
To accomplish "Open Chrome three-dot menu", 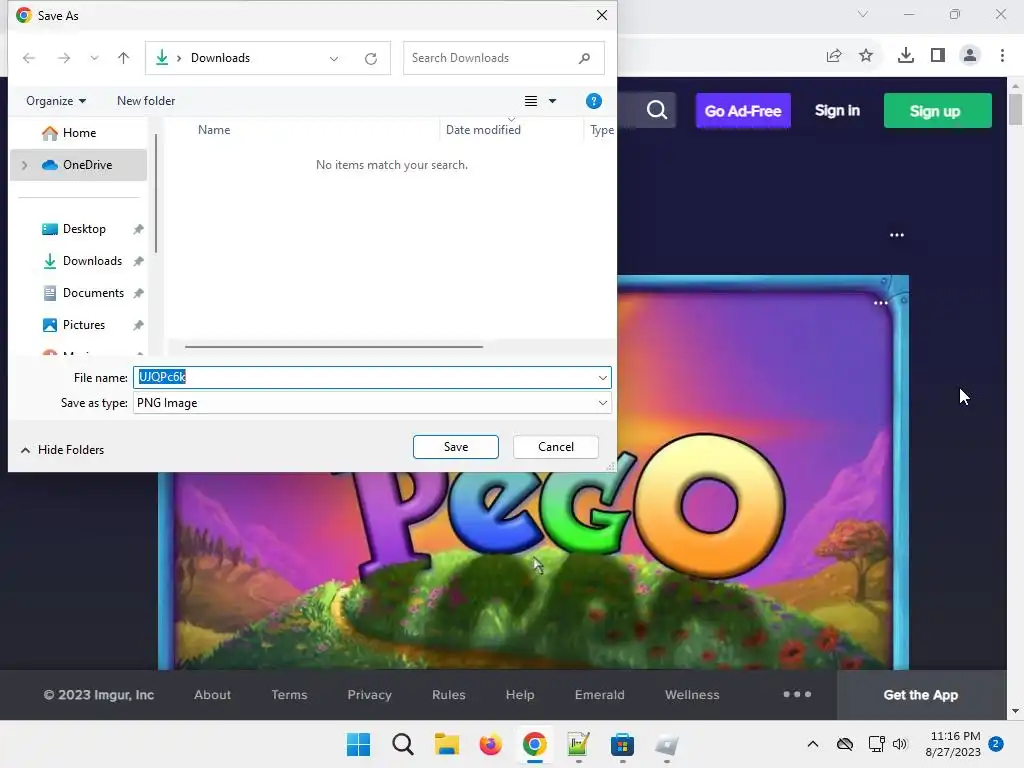I will coord(1002,56).
